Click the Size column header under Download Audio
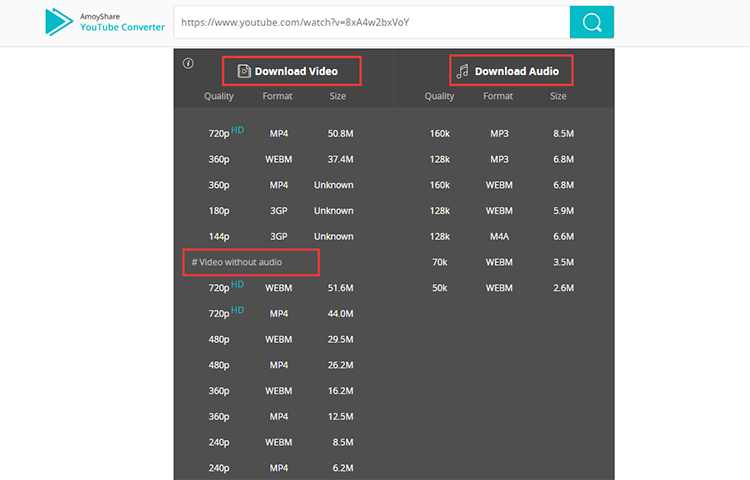 (x=558, y=96)
